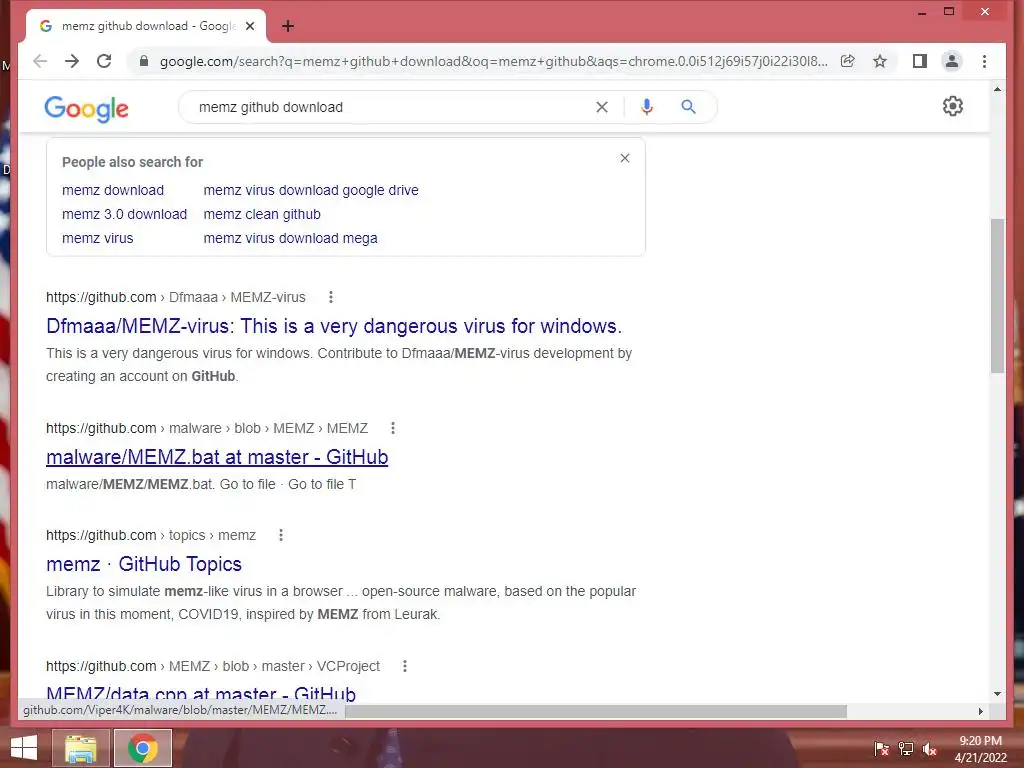Viewport: 1024px width, 768px height.
Task: Click the horizontal scrollbar right arrow
Action: (x=980, y=711)
